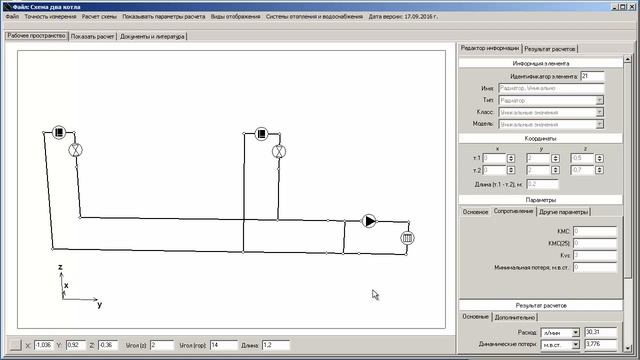Open the Расчет схемы menu
The height and width of the screenshot is (360, 640).
coord(99,17)
